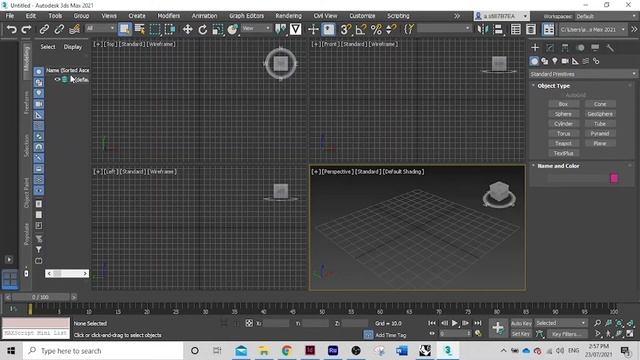Toggle Angle Snap icon
The width and height of the screenshot is (640, 360).
361,29
